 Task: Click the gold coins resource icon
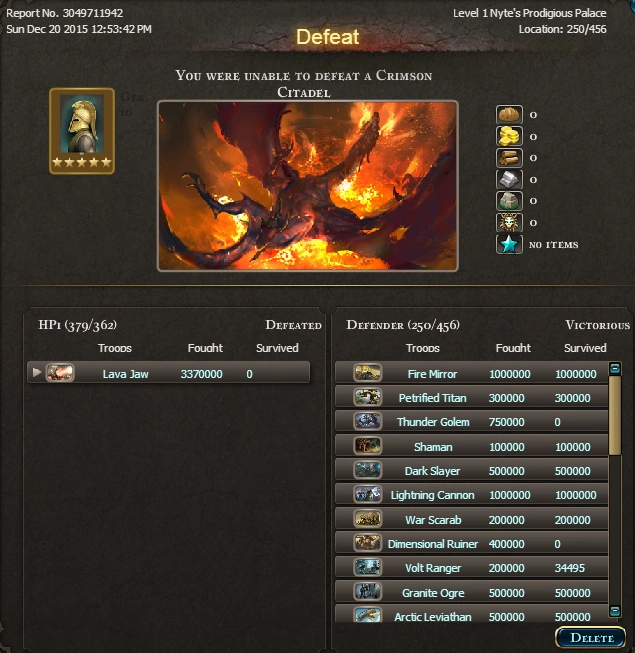(x=509, y=136)
